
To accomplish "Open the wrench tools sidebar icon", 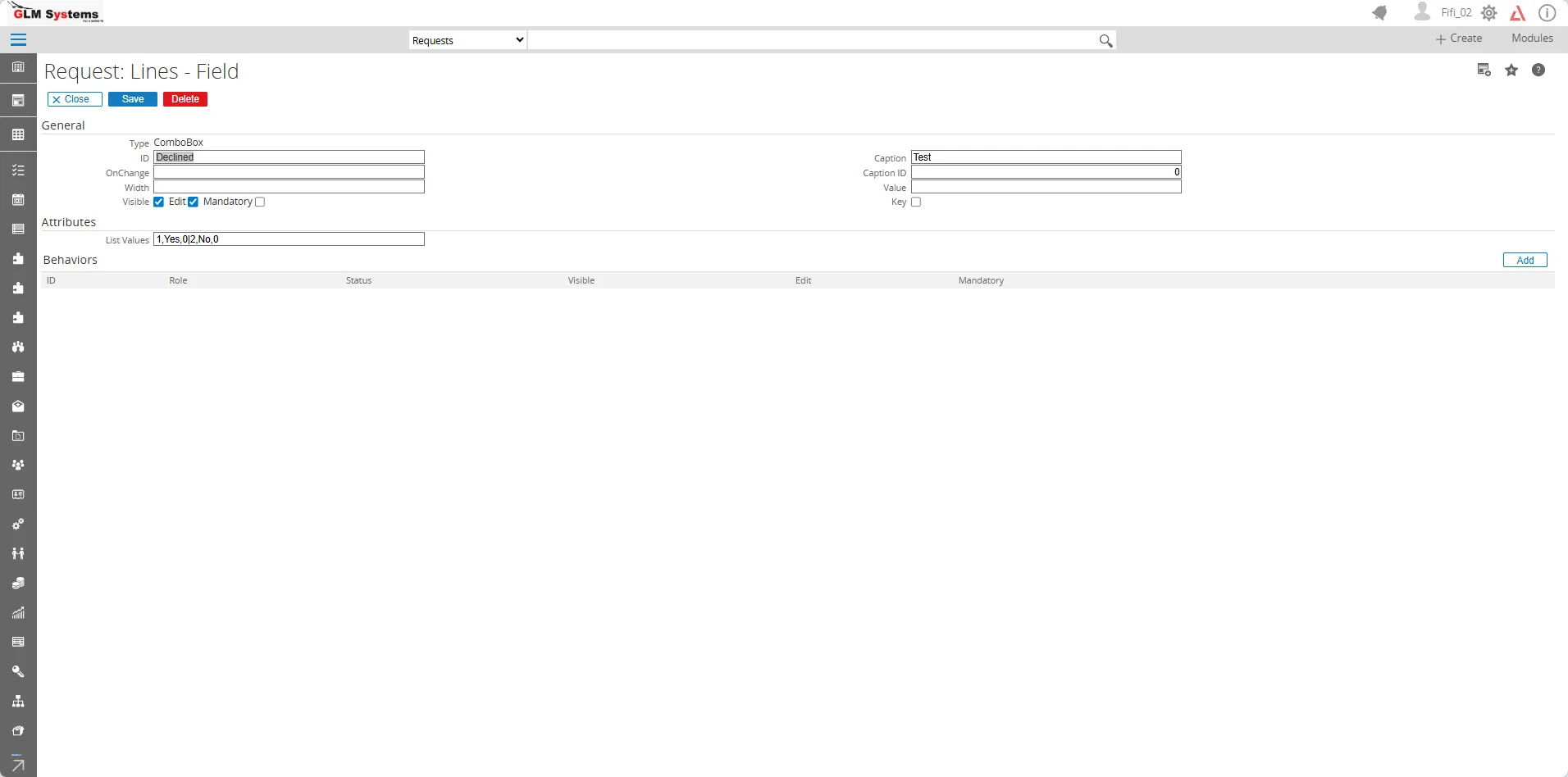I will 18,672.
